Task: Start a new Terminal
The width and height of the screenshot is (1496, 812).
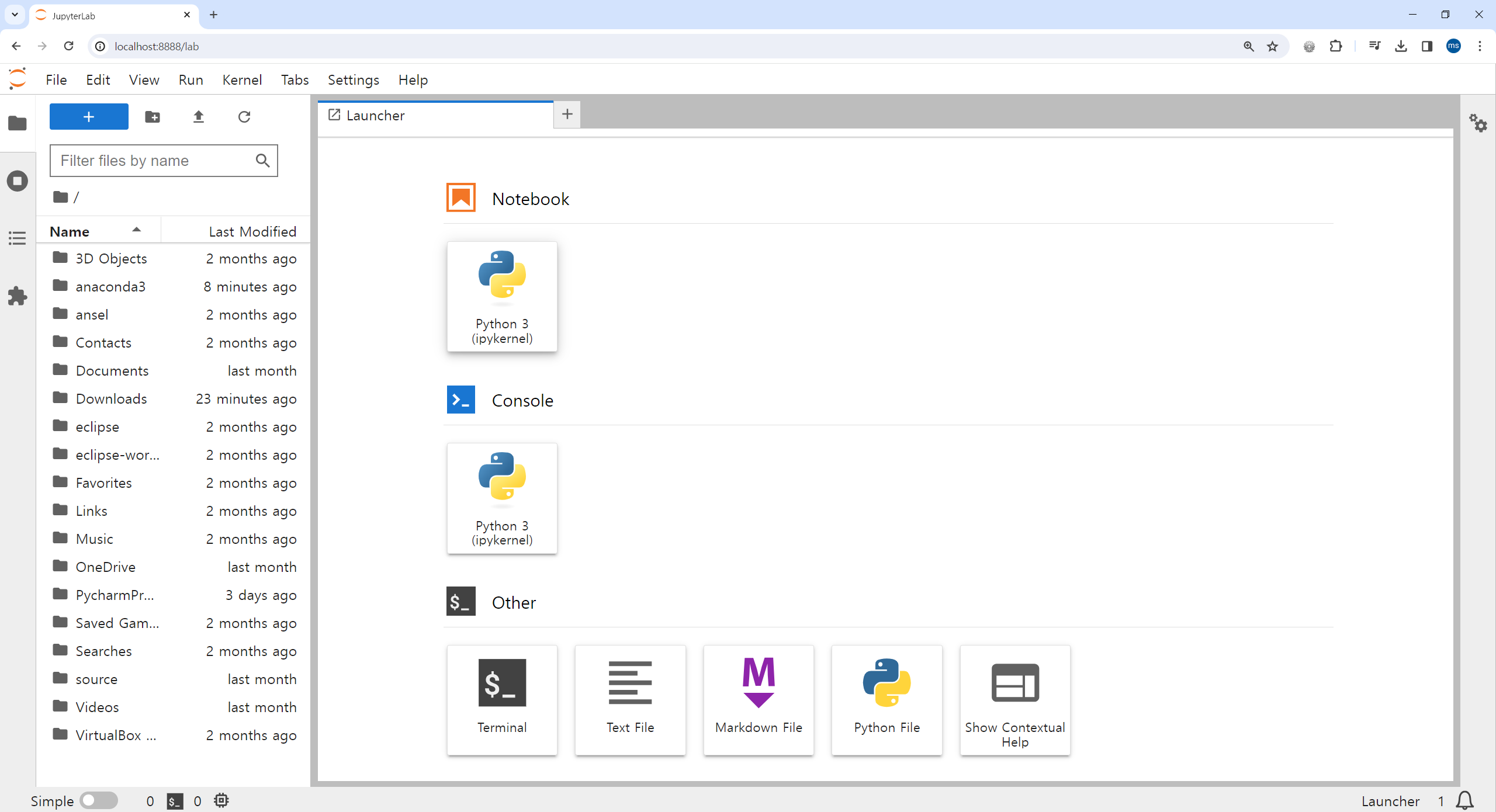Action: point(502,700)
